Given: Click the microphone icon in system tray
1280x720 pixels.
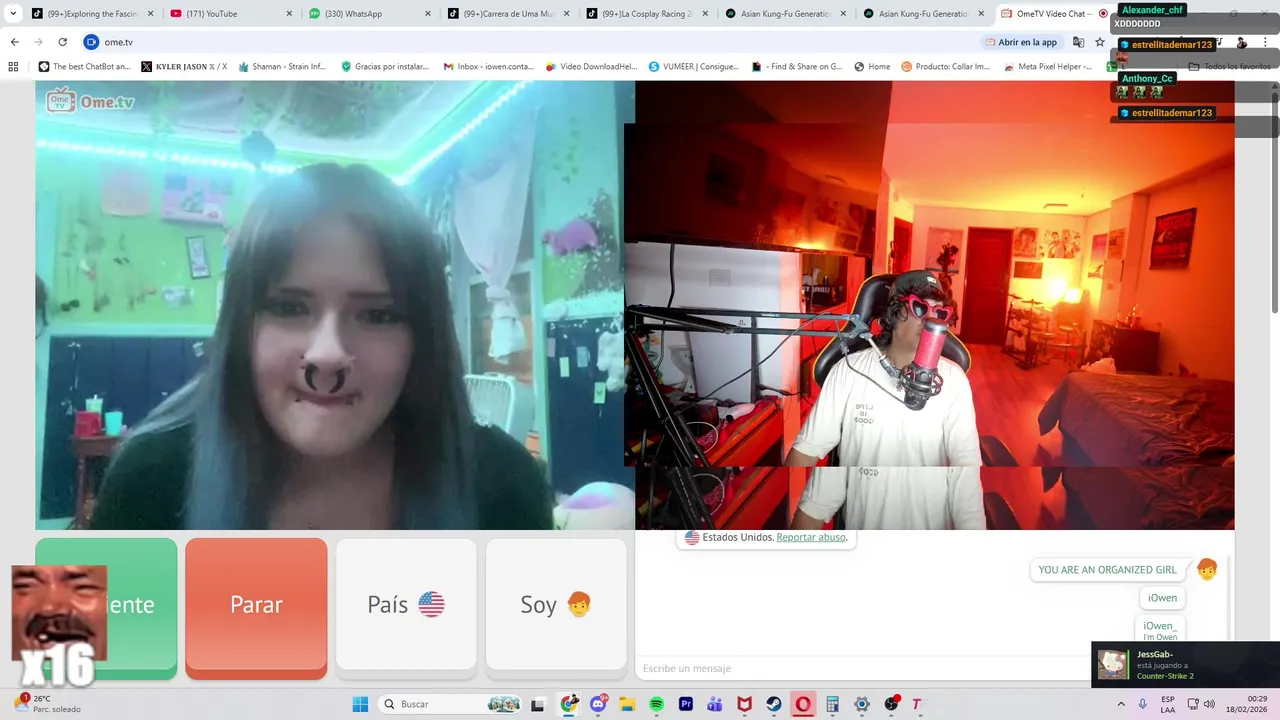Looking at the screenshot, I should [1143, 704].
